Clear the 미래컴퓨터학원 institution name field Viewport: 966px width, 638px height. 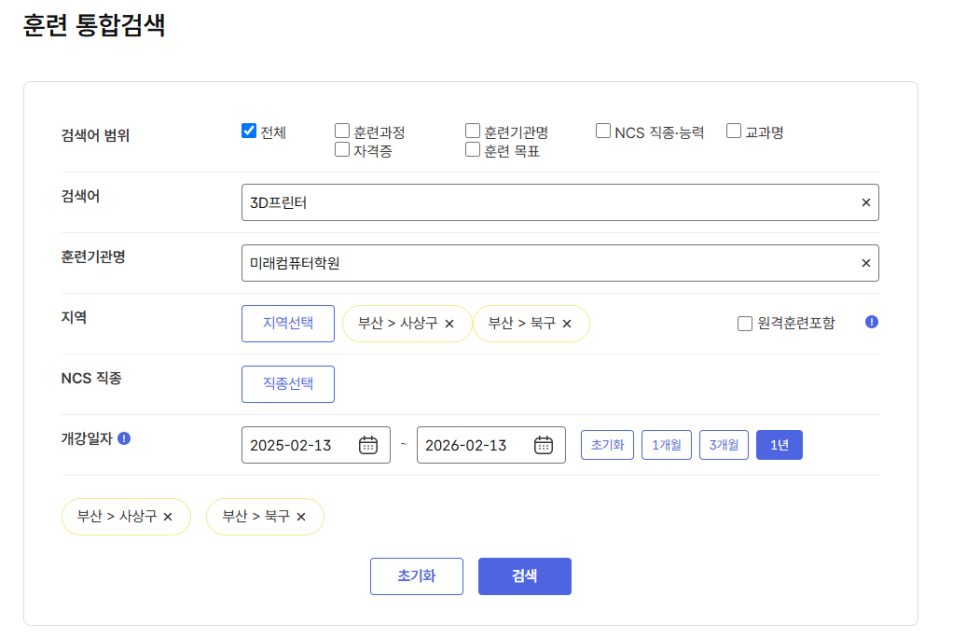(x=866, y=264)
